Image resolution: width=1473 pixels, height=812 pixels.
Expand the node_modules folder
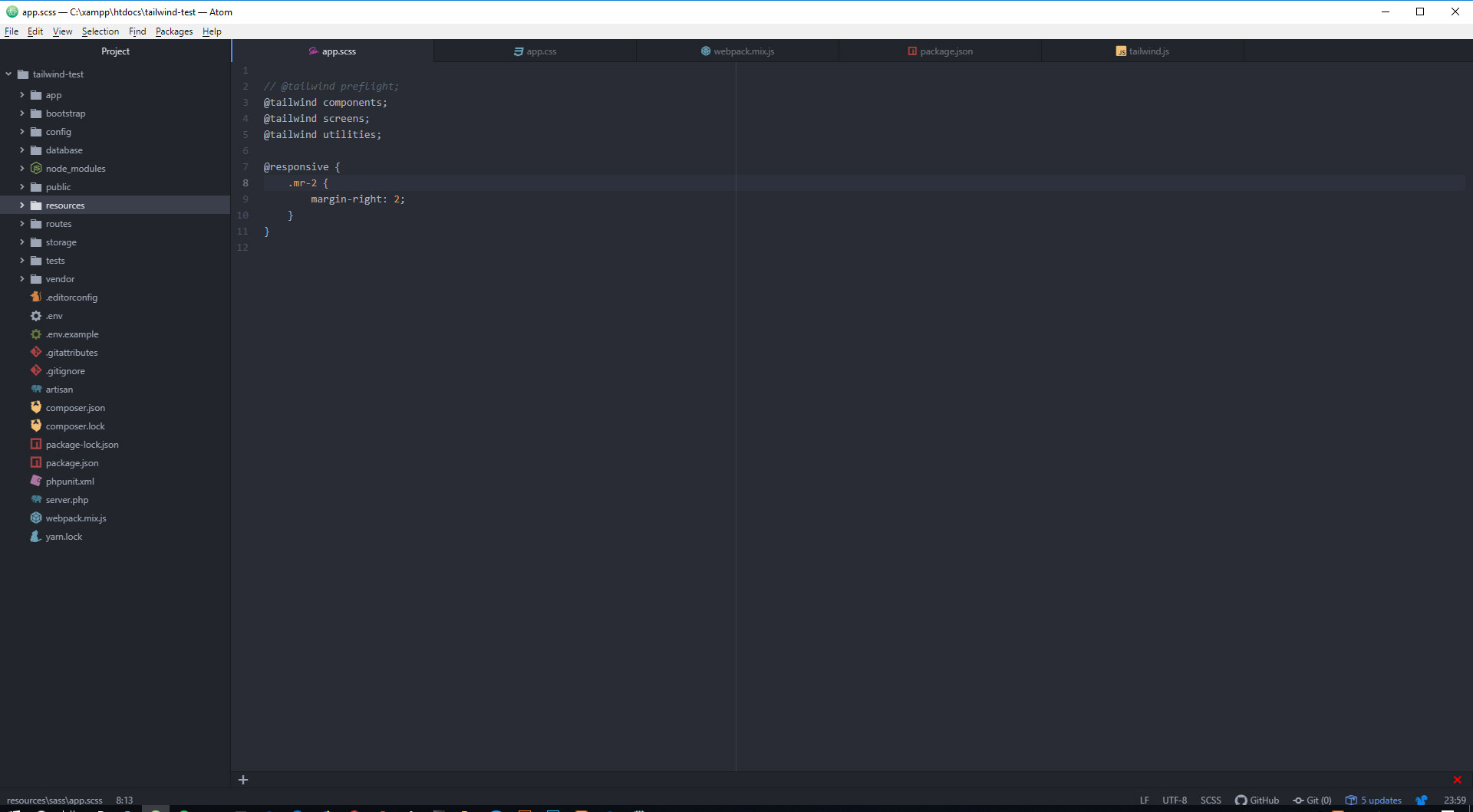click(x=22, y=168)
